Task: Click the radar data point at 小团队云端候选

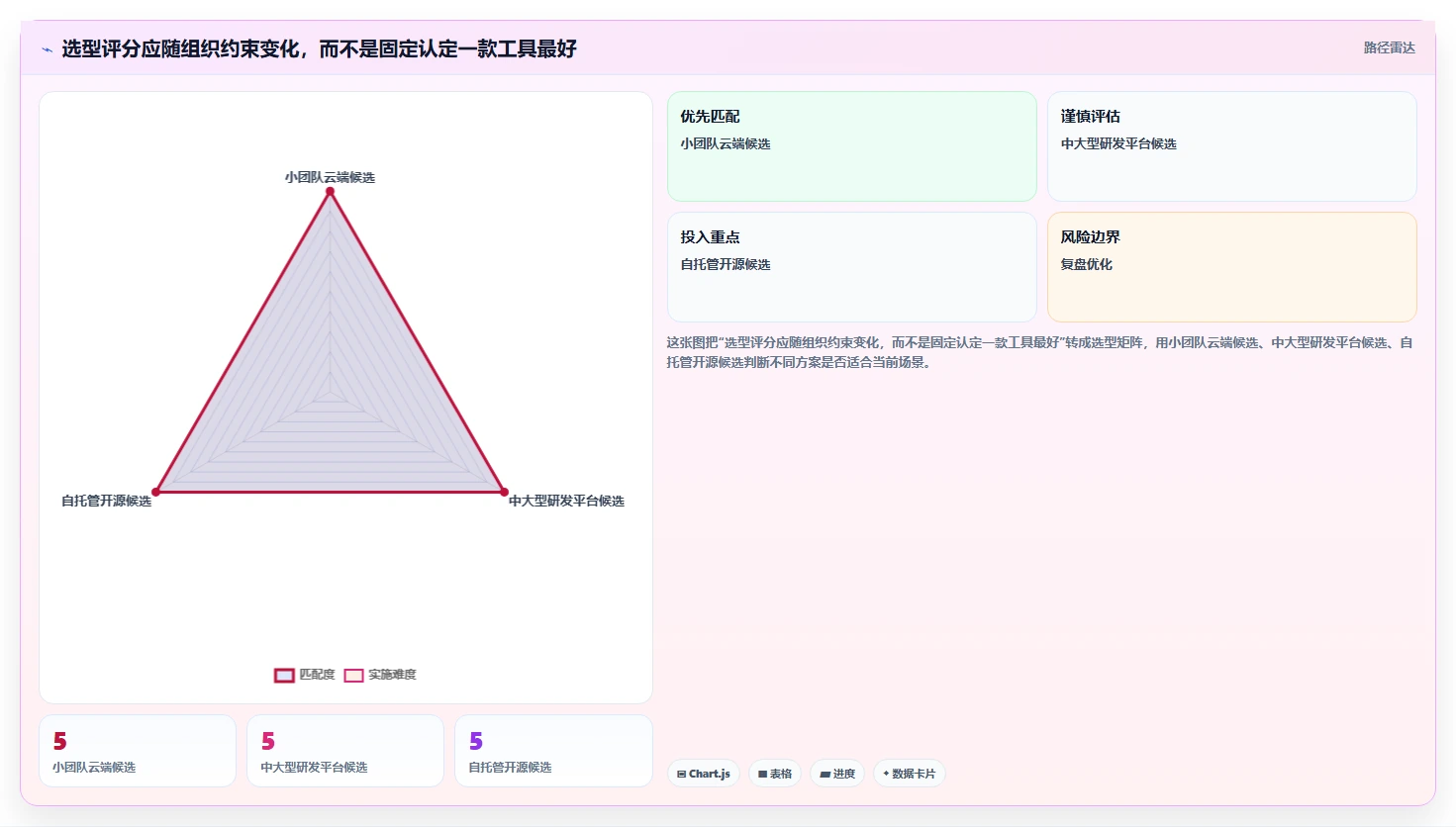Action: tap(330, 191)
